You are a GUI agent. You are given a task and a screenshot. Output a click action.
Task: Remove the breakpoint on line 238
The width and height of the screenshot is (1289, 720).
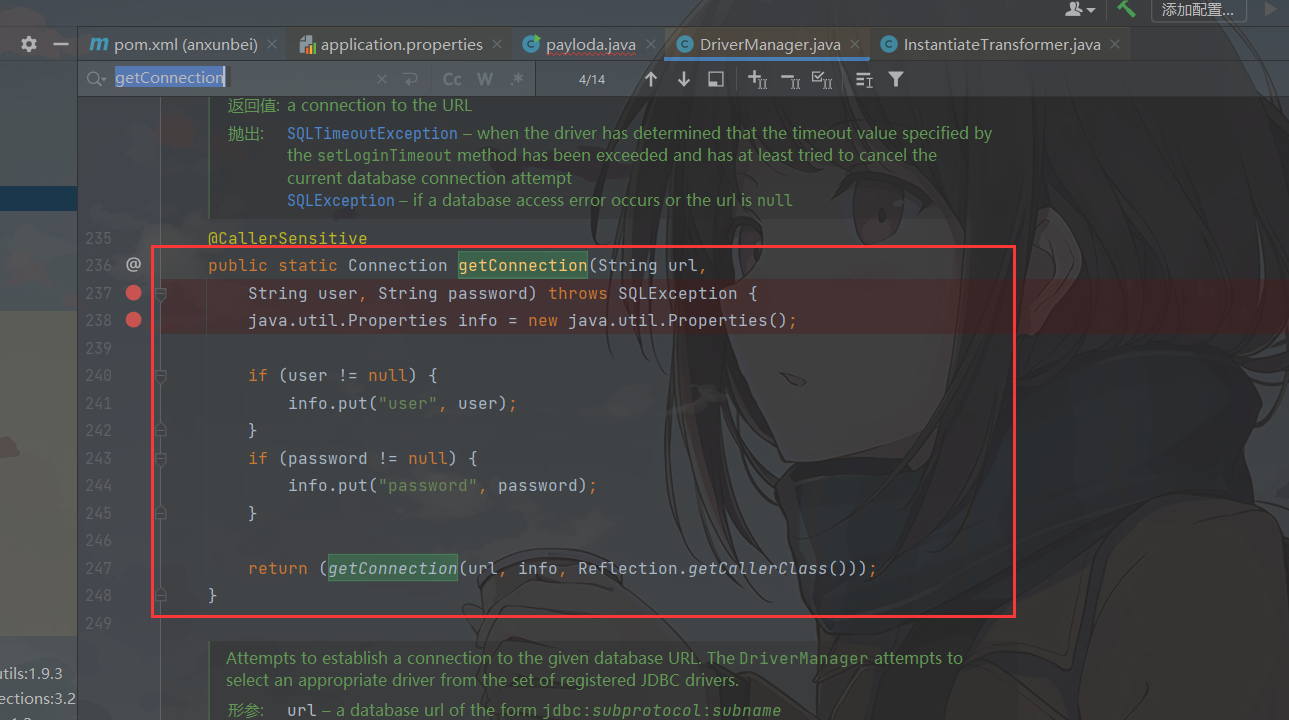(x=133, y=320)
